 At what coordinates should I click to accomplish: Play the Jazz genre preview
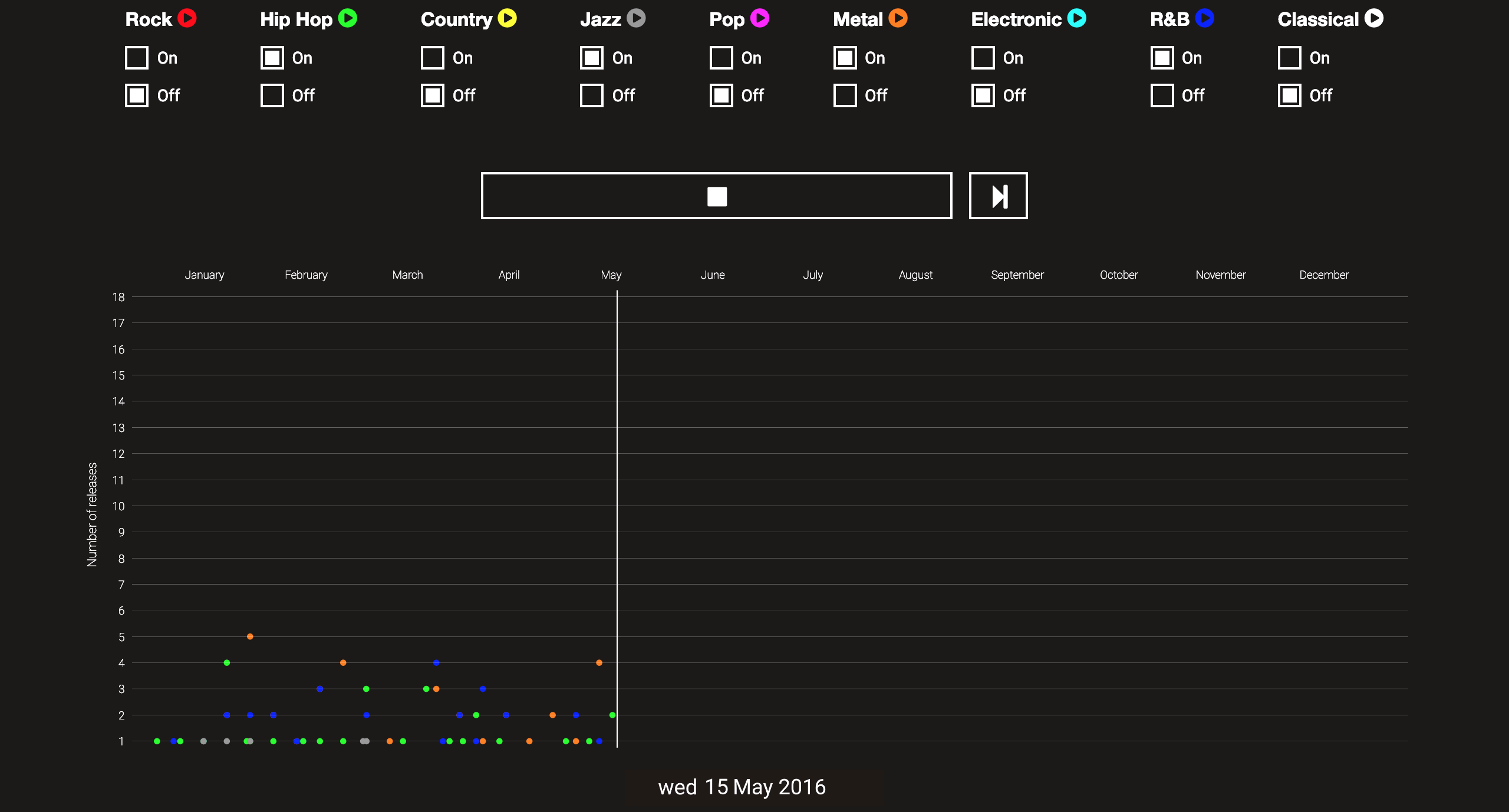pyautogui.click(x=635, y=18)
